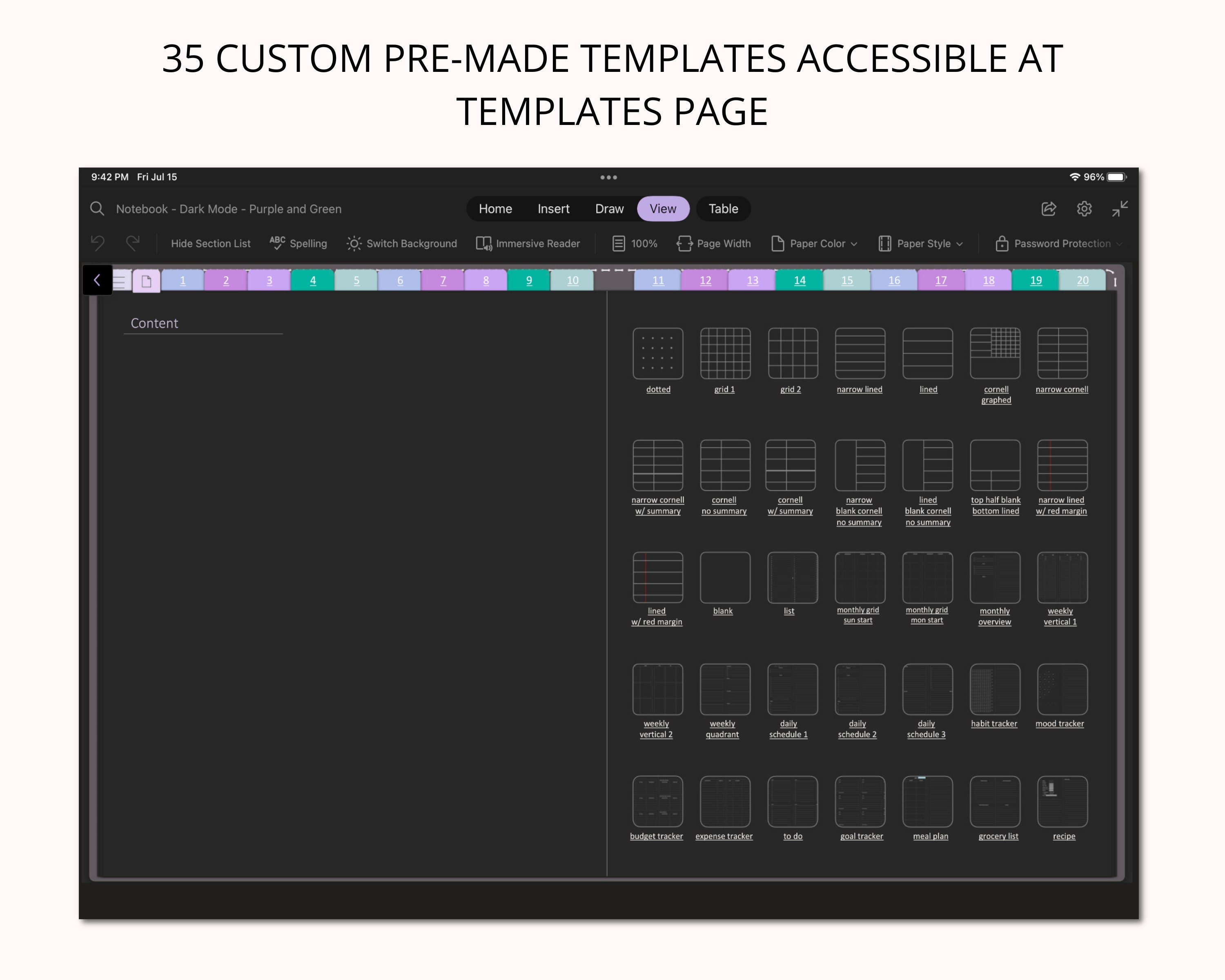Enable Page Width view

pyautogui.click(x=714, y=243)
